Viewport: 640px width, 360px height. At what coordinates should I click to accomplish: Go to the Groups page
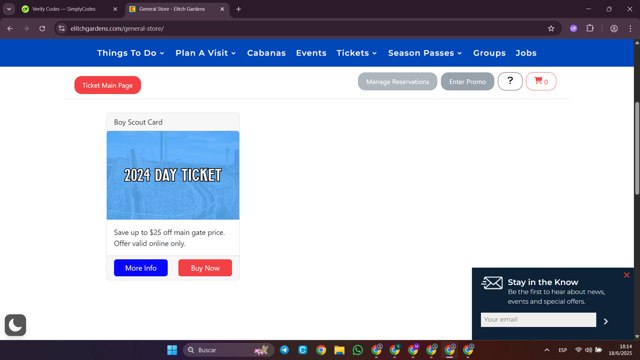point(489,53)
